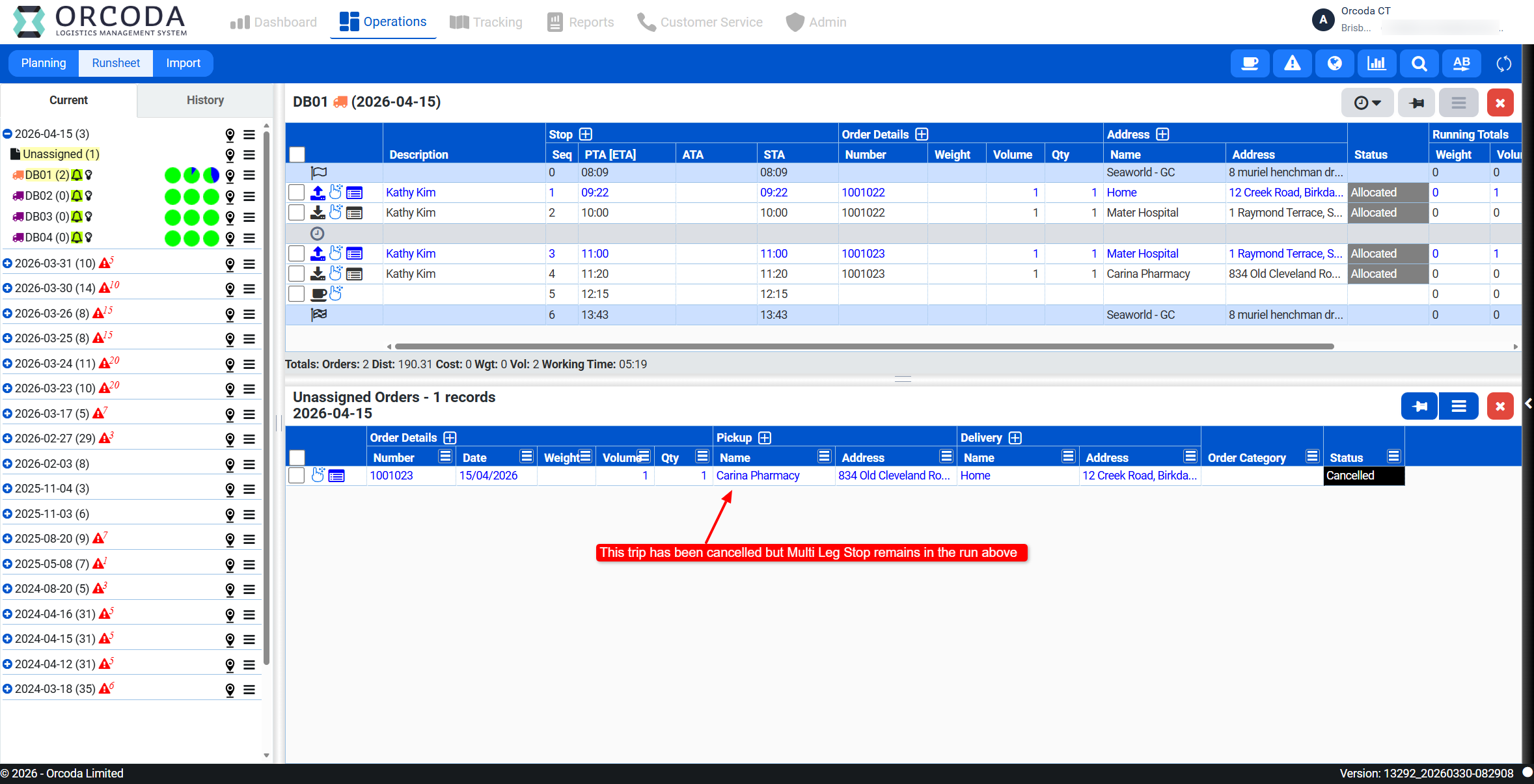Click the globe map icon in toolbar
This screenshot has height=784, width=1534.
(x=1334, y=64)
